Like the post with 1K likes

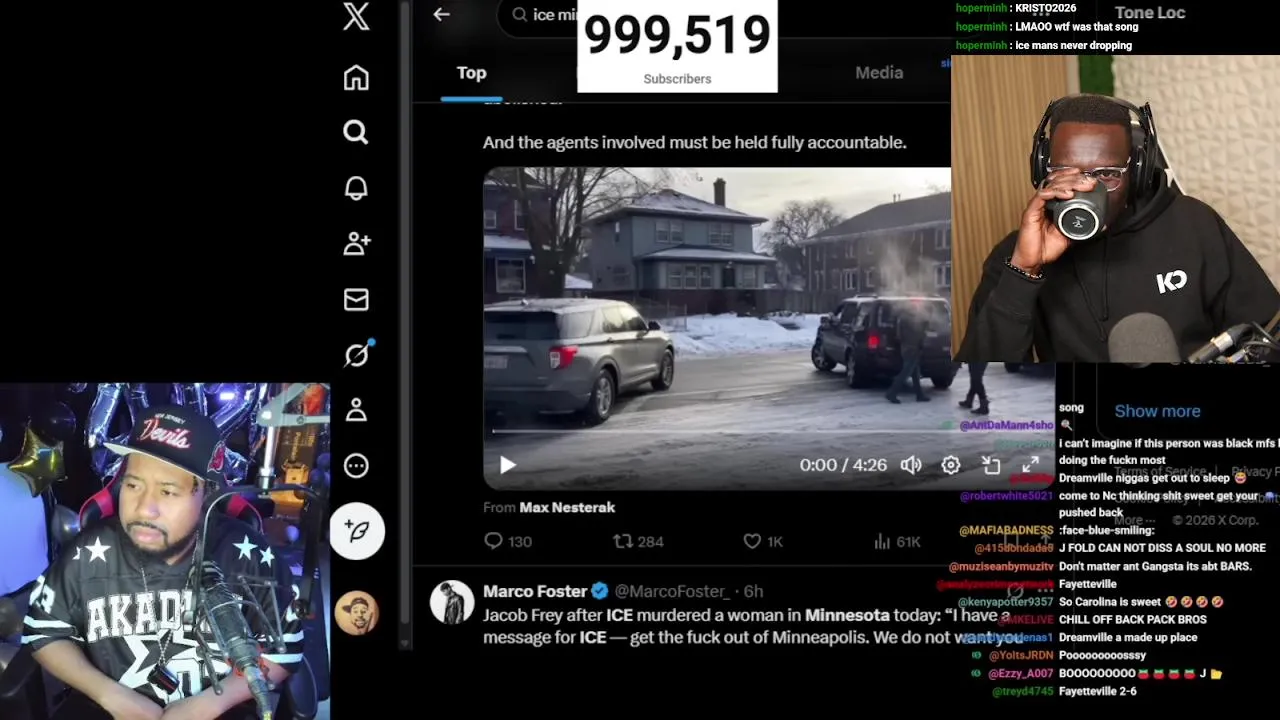tap(763, 541)
